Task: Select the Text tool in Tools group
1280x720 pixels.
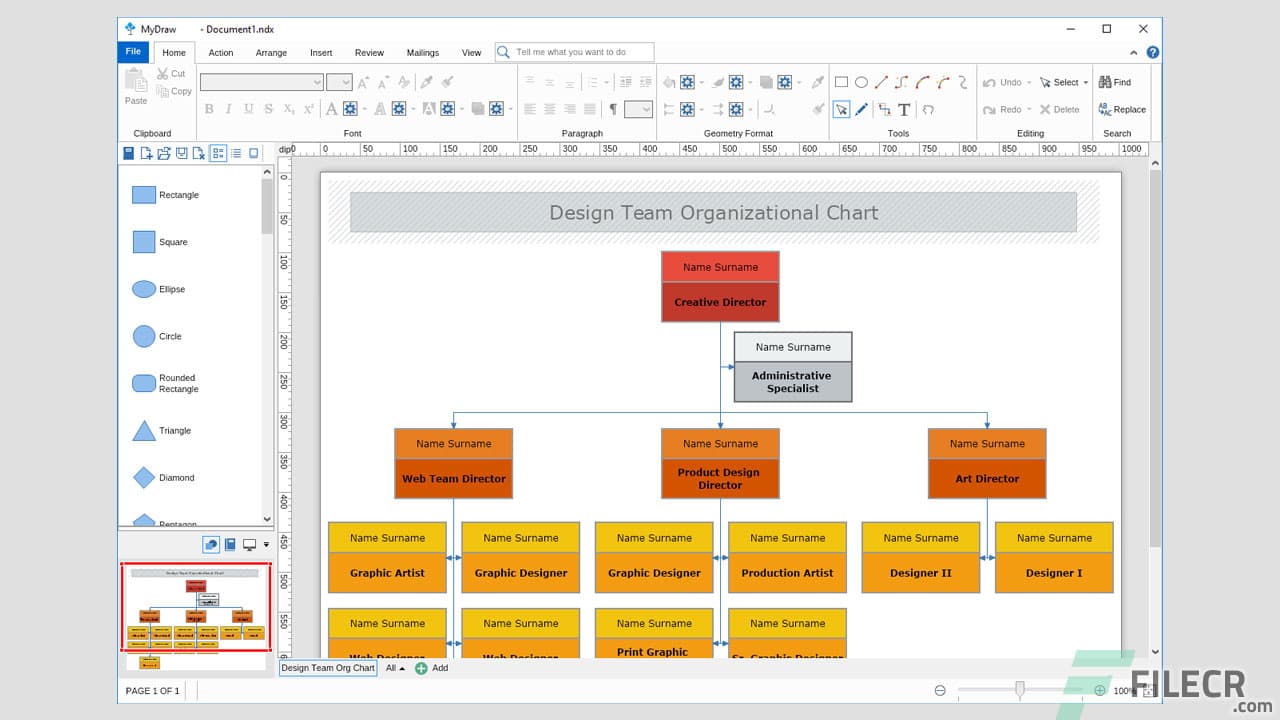Action: click(904, 109)
